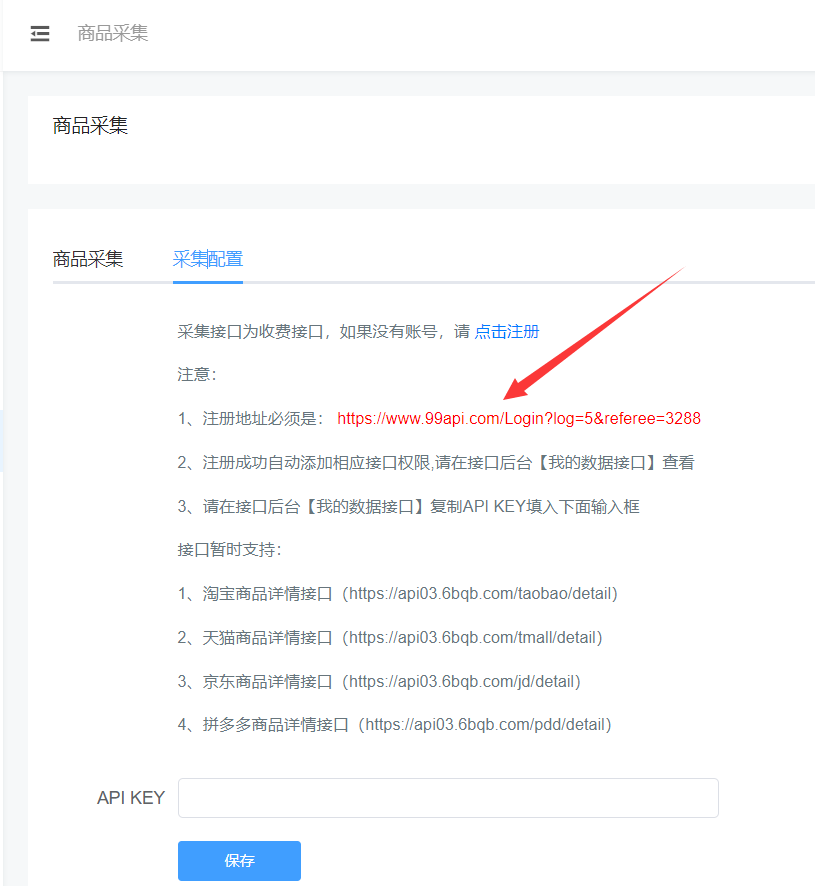The width and height of the screenshot is (815, 886).
Task: Open the 点击注册 registration link
Action: point(507,331)
